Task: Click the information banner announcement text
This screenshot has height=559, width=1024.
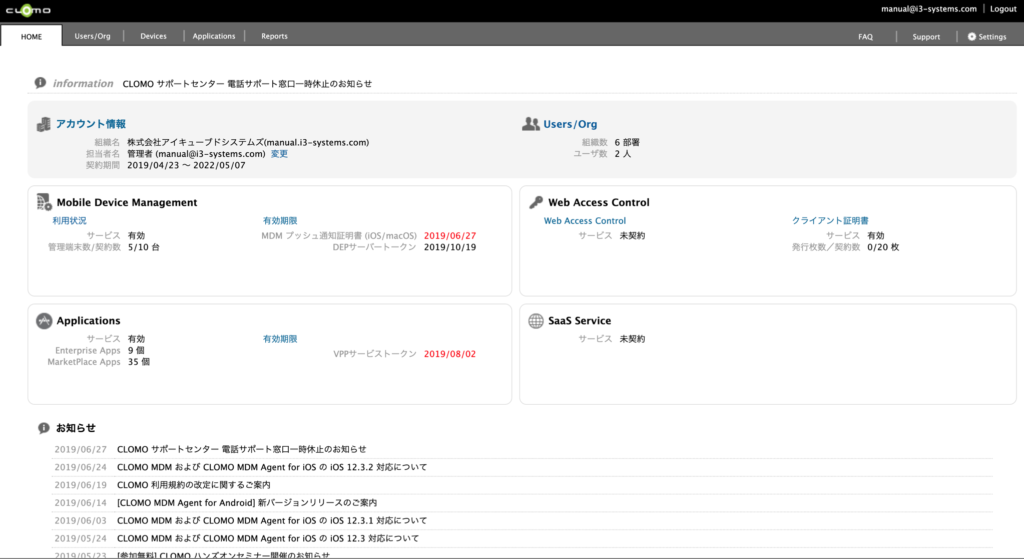Action: point(247,84)
